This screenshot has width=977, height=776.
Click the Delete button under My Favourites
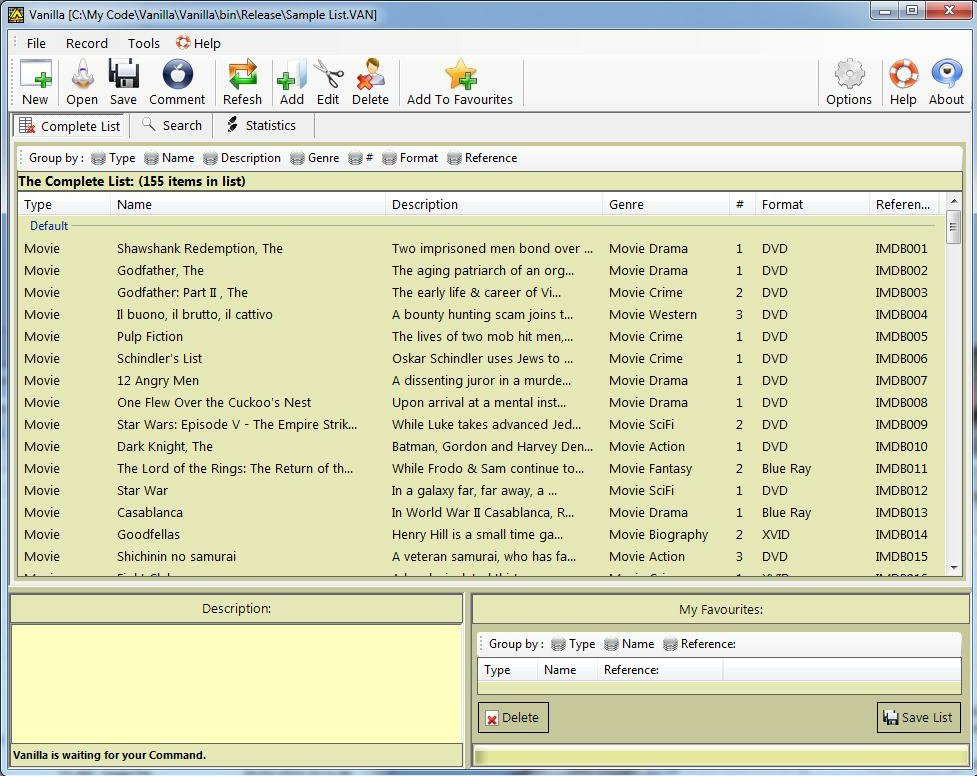click(513, 717)
